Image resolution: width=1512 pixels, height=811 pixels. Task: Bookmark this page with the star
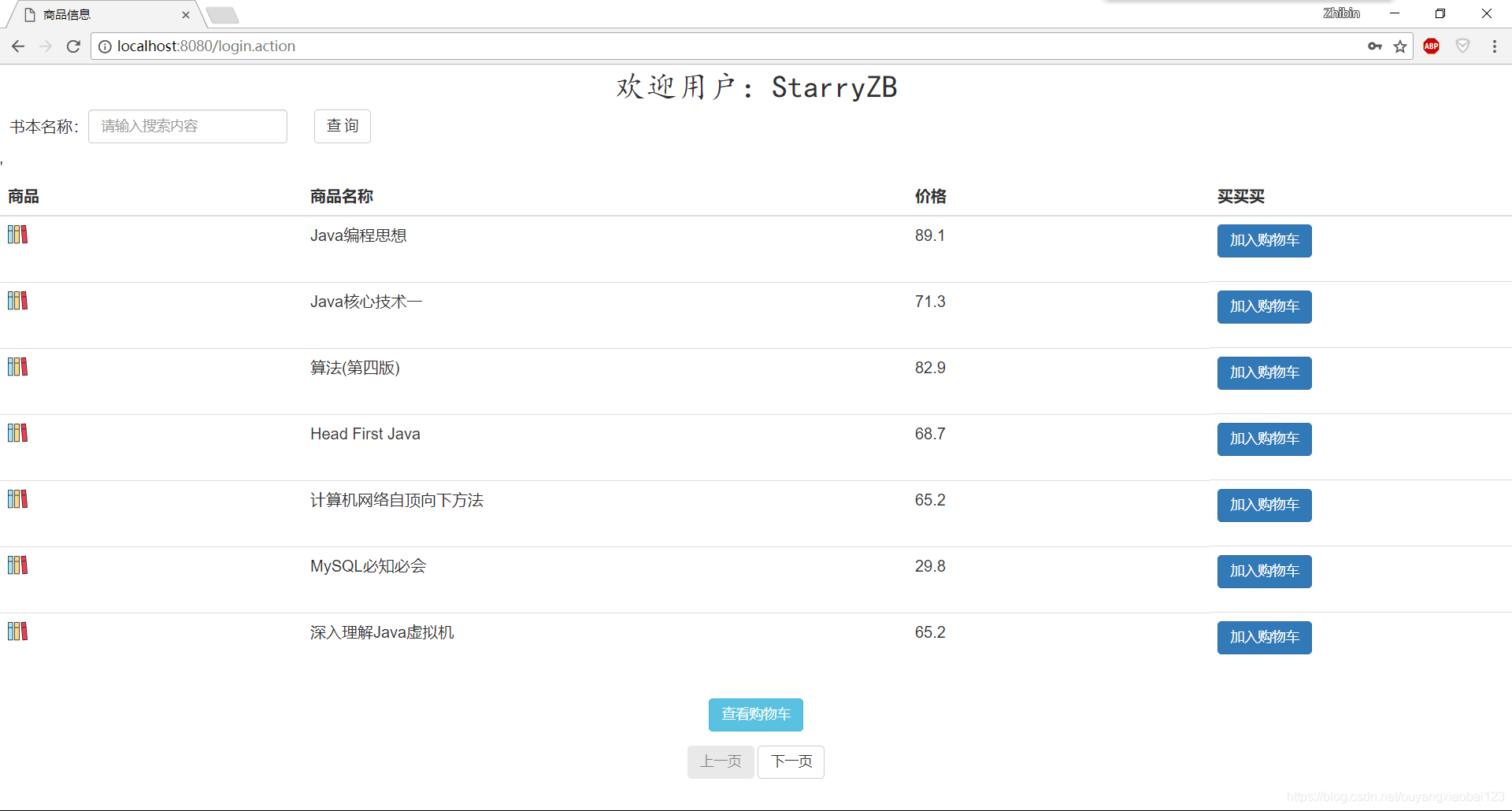point(1400,46)
